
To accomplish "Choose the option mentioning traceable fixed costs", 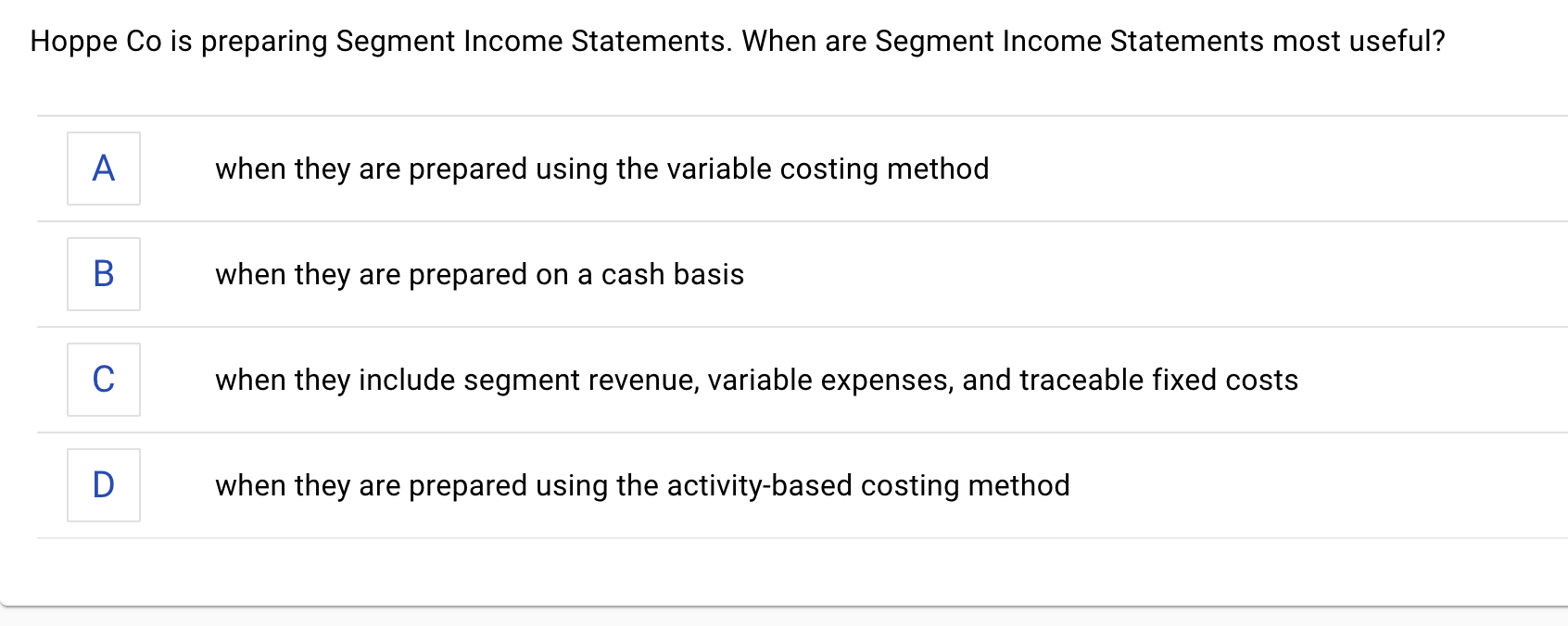I will [756, 380].
